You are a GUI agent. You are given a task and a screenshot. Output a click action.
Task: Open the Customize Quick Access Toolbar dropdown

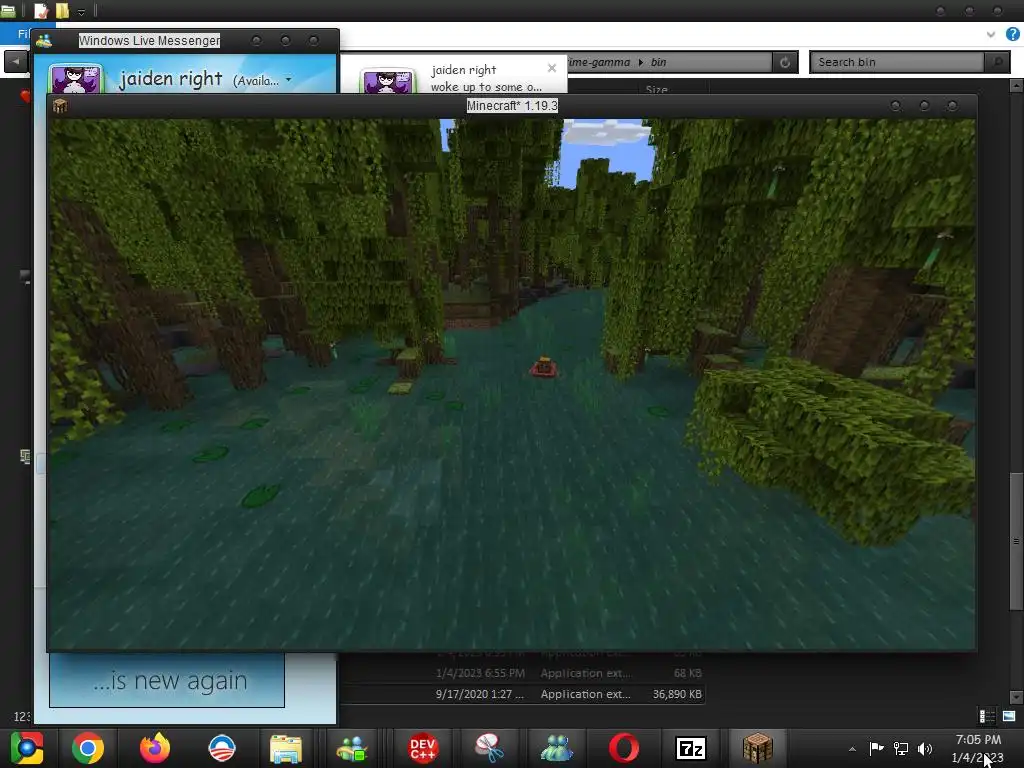(81, 11)
